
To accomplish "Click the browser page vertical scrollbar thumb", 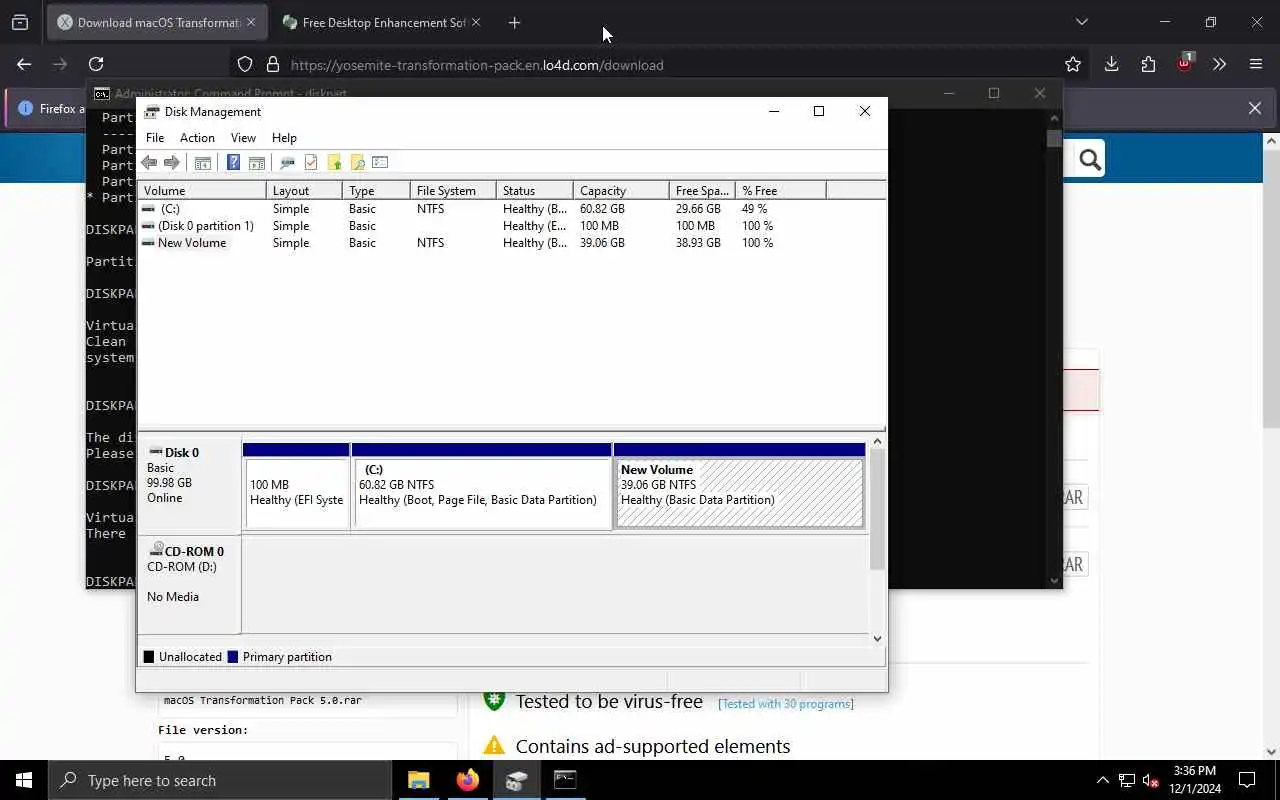I will (x=1272, y=290).
